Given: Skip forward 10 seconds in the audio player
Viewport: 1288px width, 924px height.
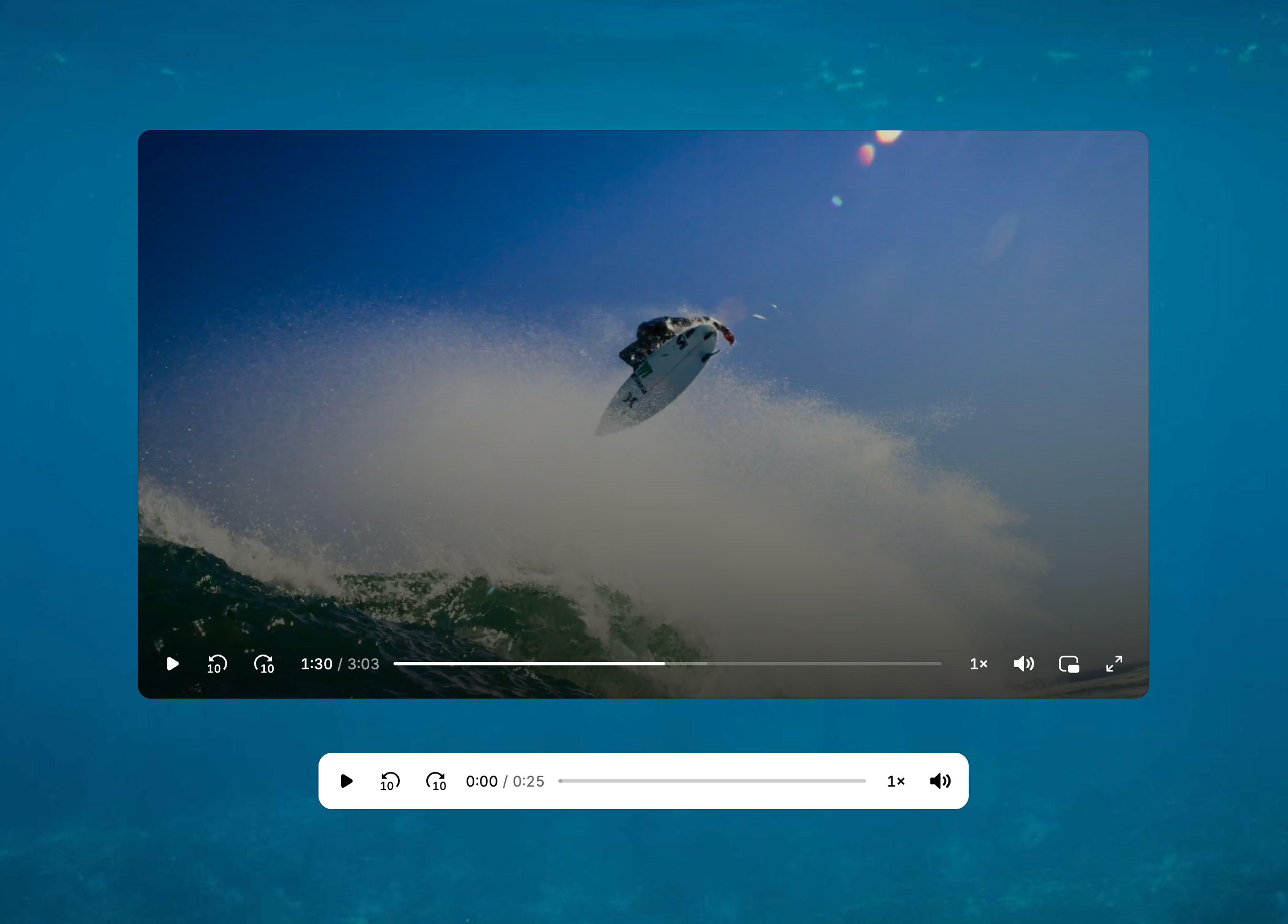Looking at the screenshot, I should (436, 781).
